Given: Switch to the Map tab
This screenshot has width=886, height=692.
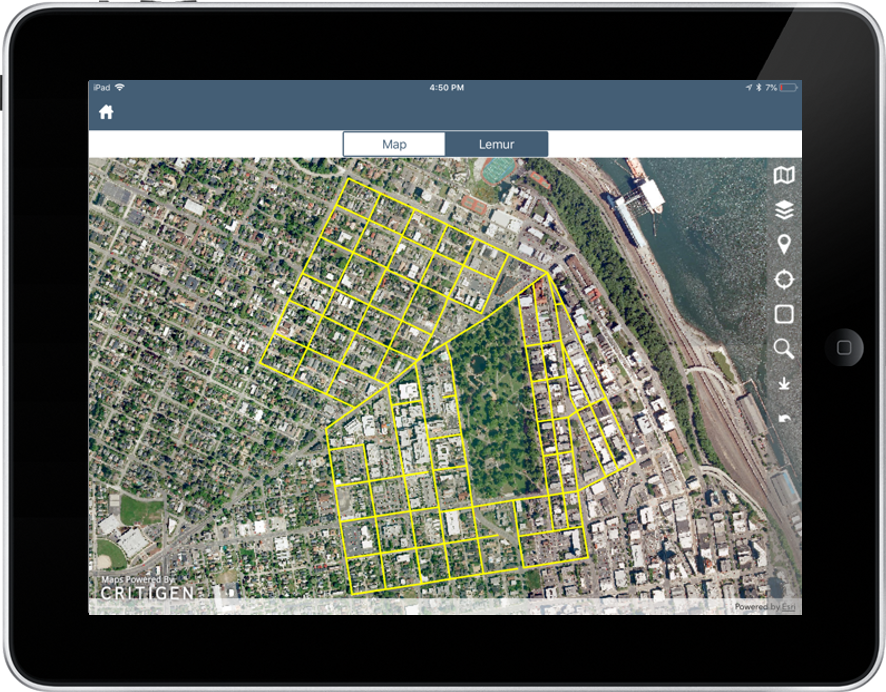Looking at the screenshot, I should [x=393, y=144].
